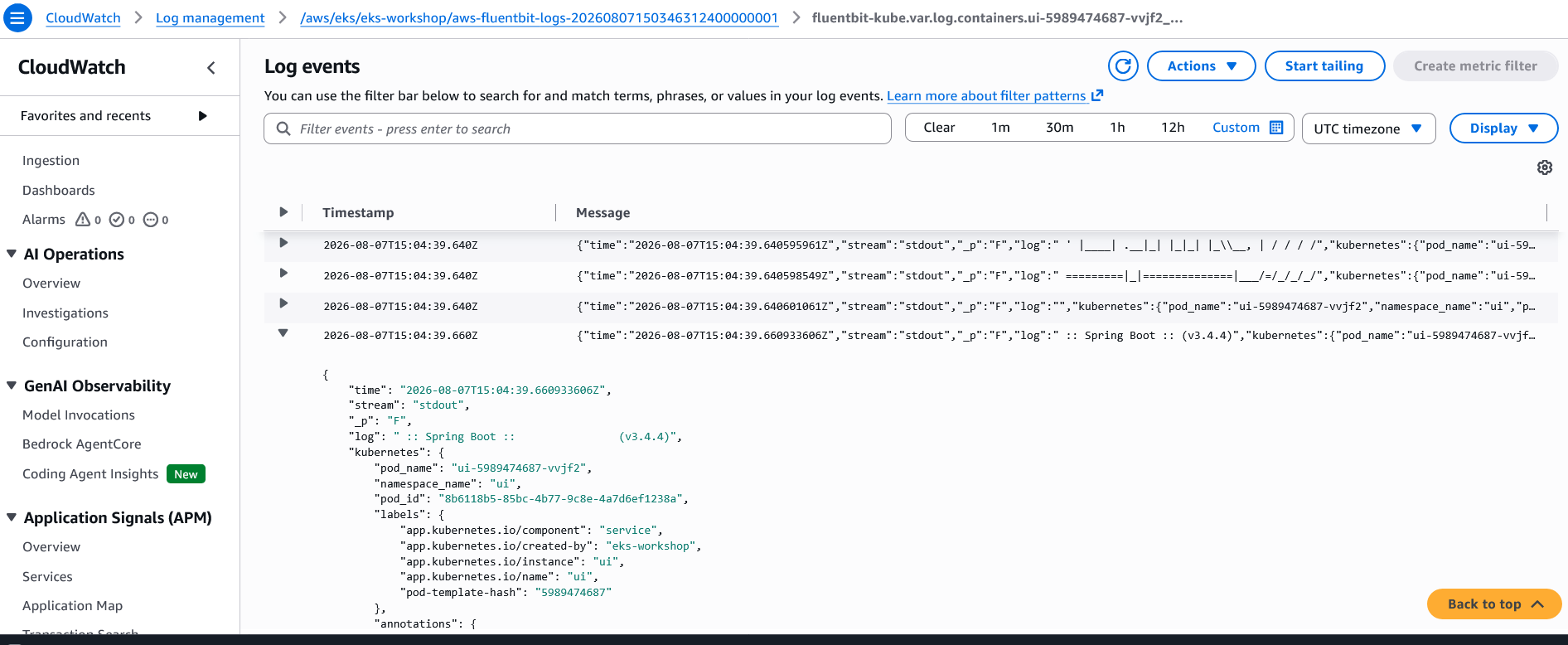Click the insufficient data alarm icon
Screen dimensions: 1568x645
click(x=151, y=219)
